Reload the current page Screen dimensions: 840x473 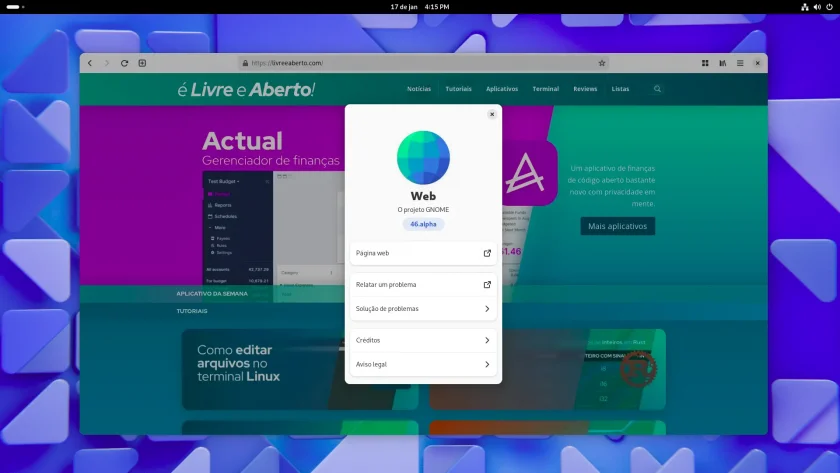[x=124, y=63]
